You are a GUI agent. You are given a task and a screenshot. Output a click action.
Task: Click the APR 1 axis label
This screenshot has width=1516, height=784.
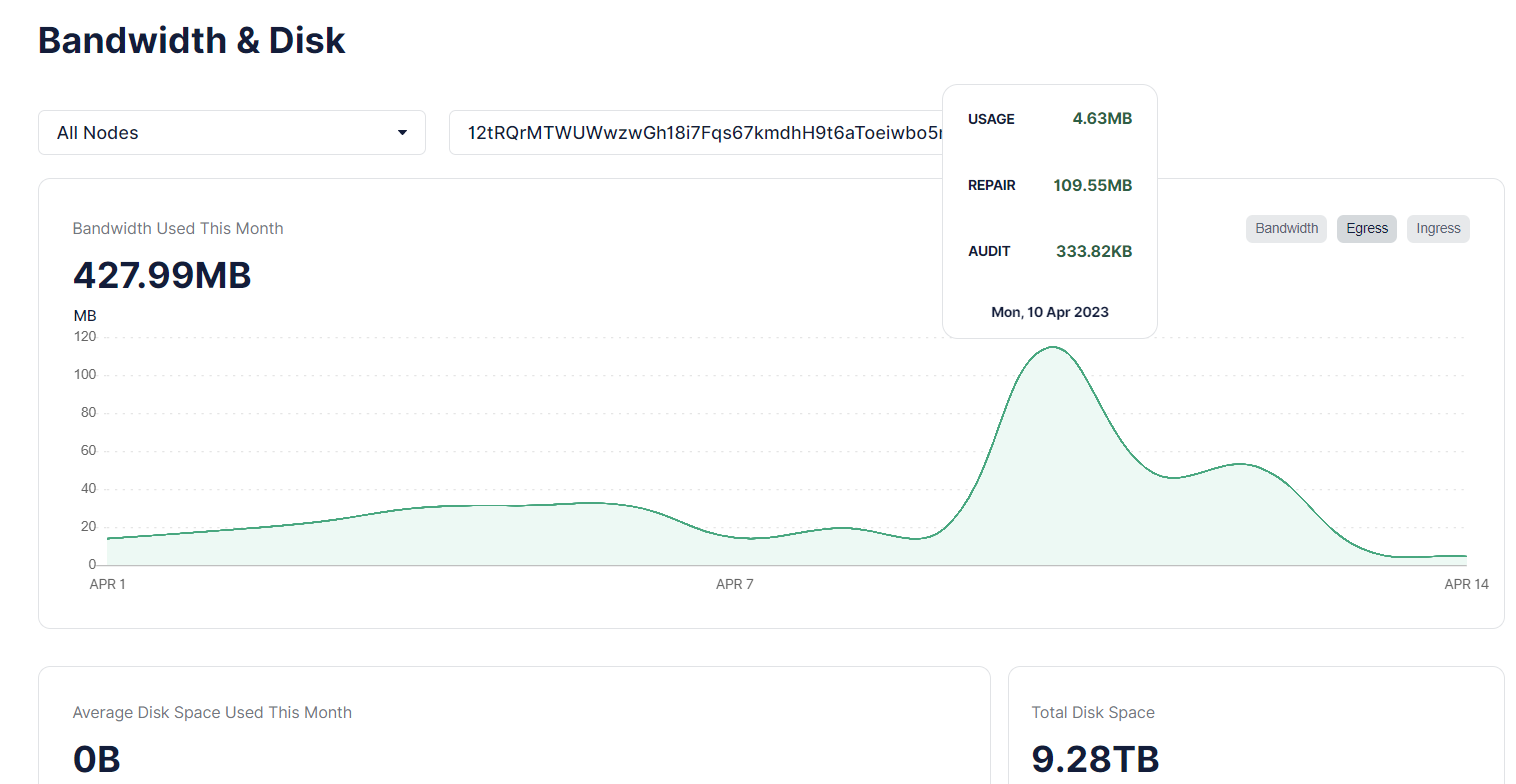pyautogui.click(x=108, y=584)
